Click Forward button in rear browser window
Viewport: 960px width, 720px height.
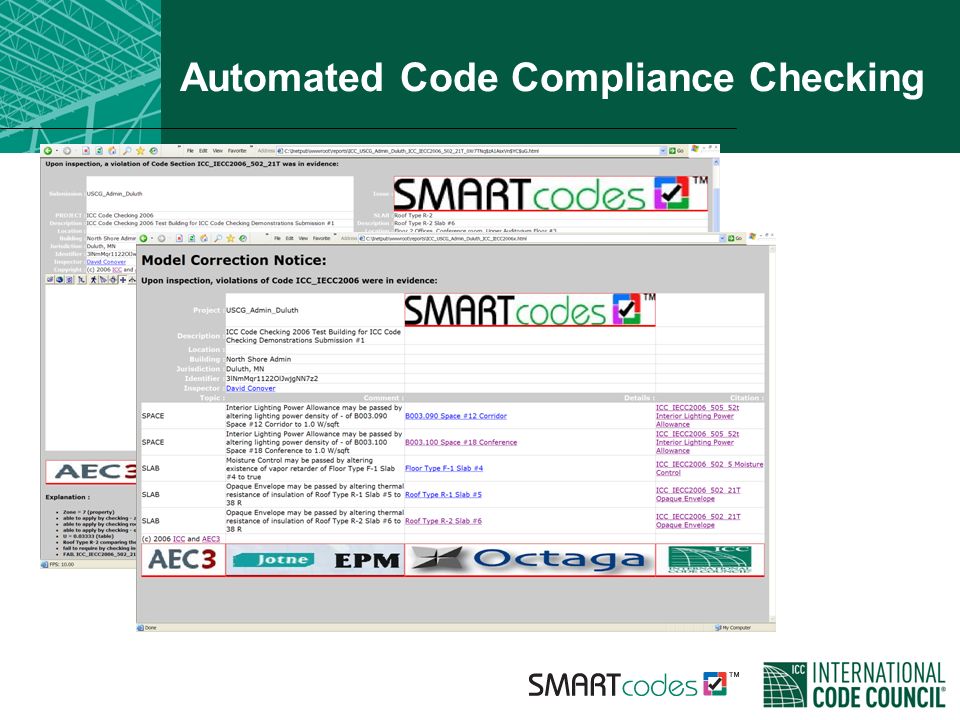[x=67, y=151]
